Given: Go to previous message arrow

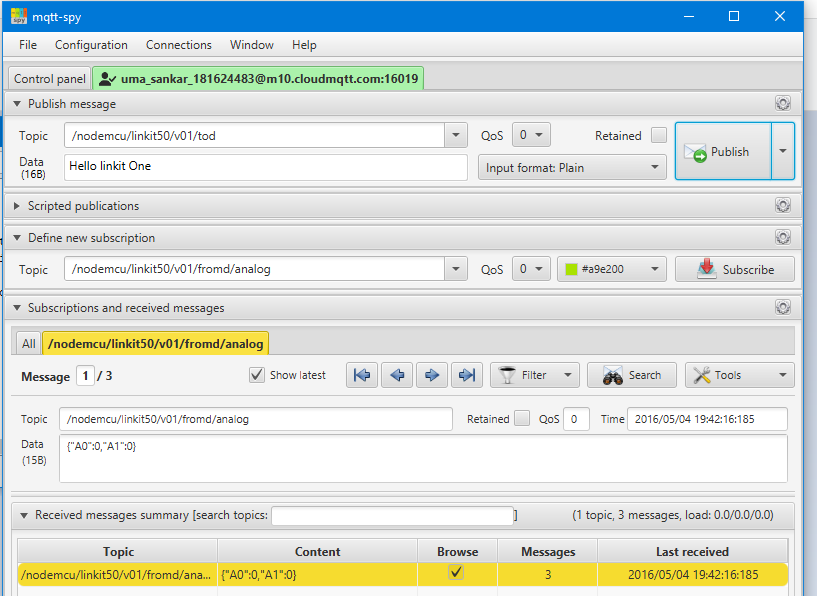Looking at the screenshot, I should coord(397,375).
